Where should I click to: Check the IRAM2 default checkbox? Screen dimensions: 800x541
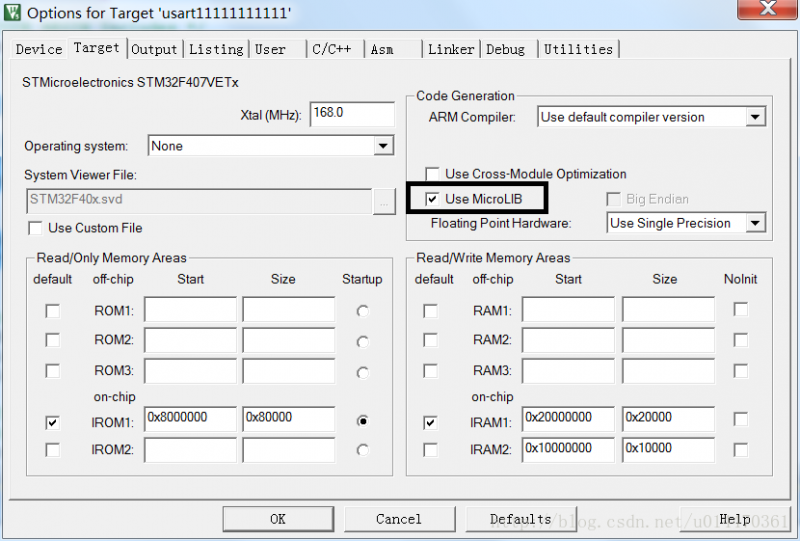pyautogui.click(x=431, y=450)
